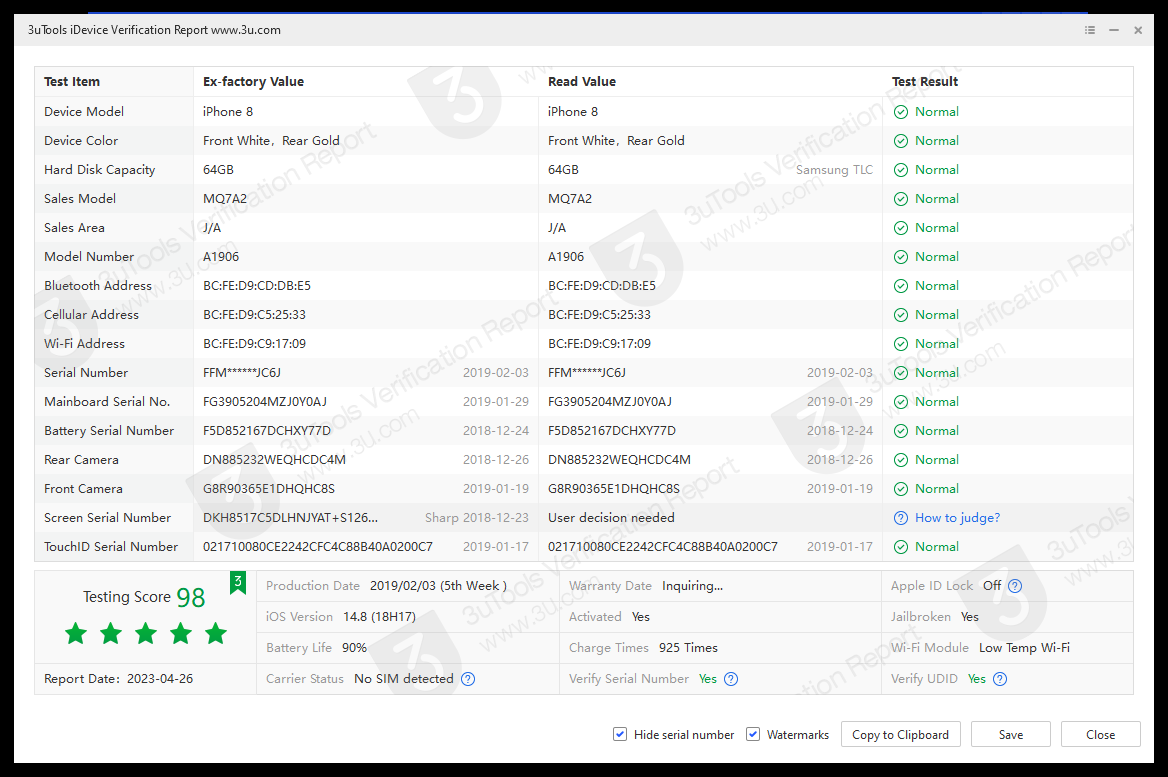Click the question icon before How to judge

coord(901,518)
